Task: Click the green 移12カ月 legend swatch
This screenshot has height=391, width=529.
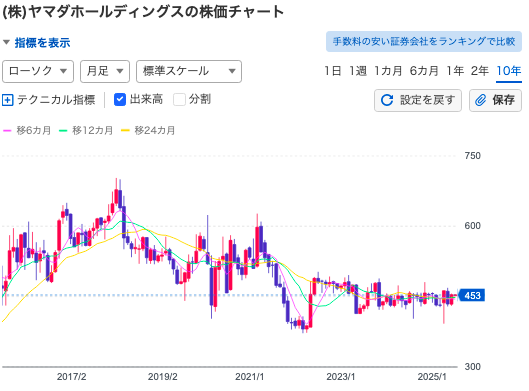Action: tap(63, 131)
